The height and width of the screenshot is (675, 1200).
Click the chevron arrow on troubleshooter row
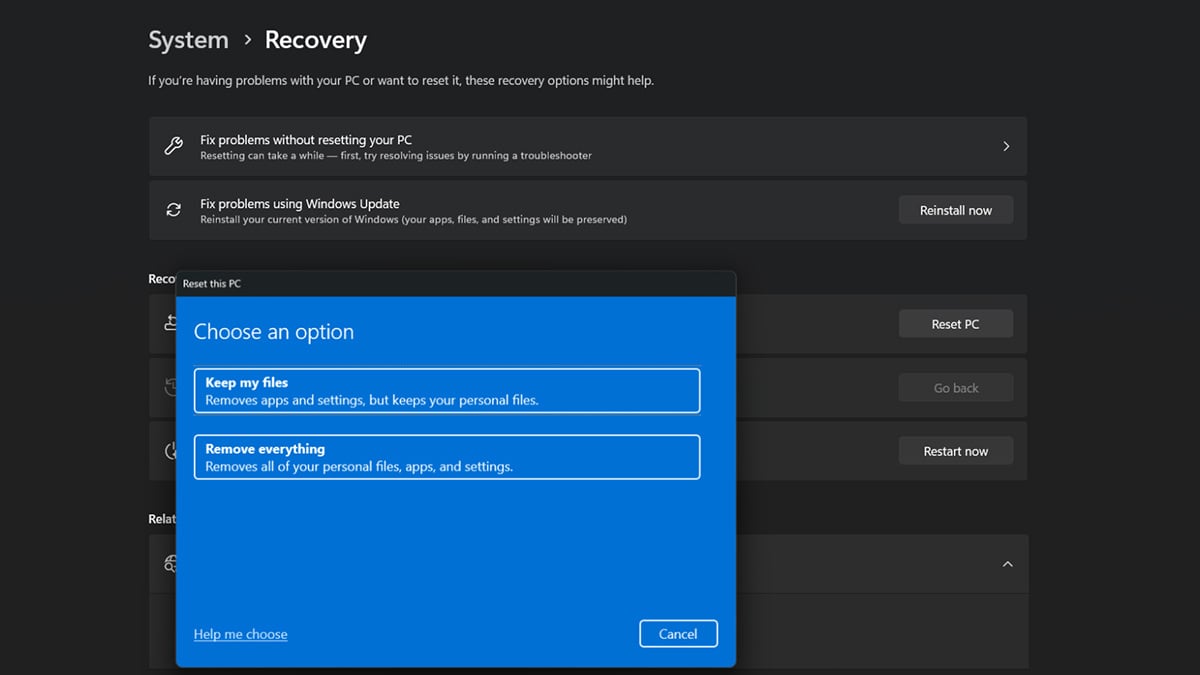[x=1006, y=147]
